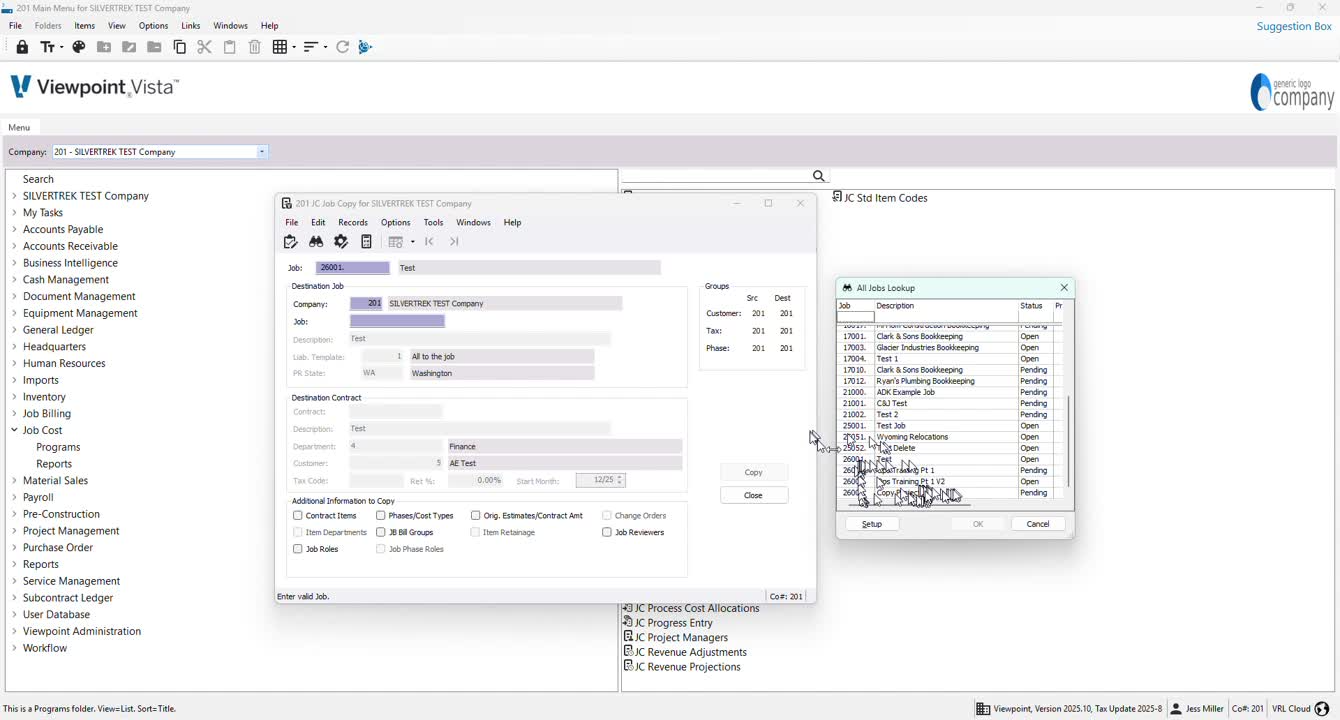Click the remove folder icon

point(154,47)
